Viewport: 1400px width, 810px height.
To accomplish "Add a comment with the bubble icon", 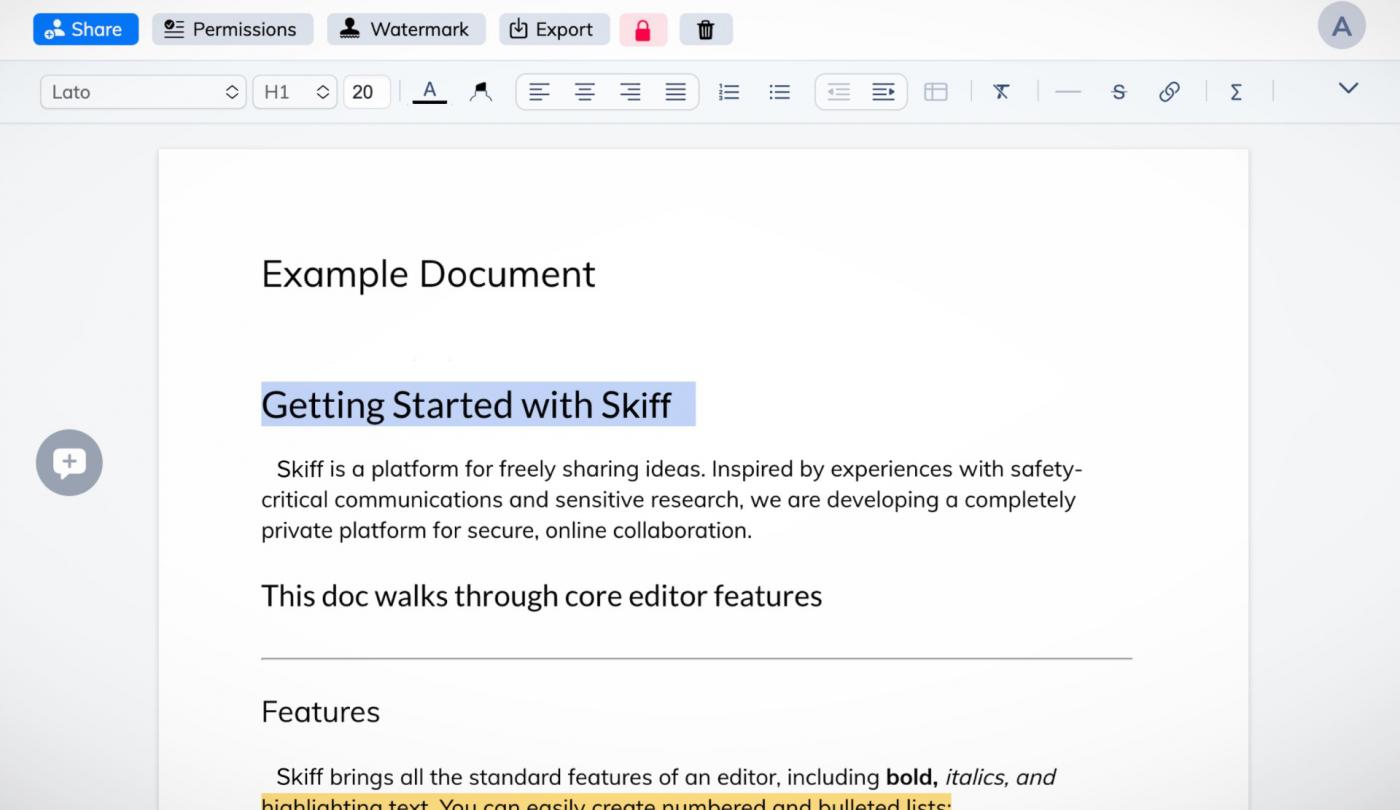I will pos(69,462).
